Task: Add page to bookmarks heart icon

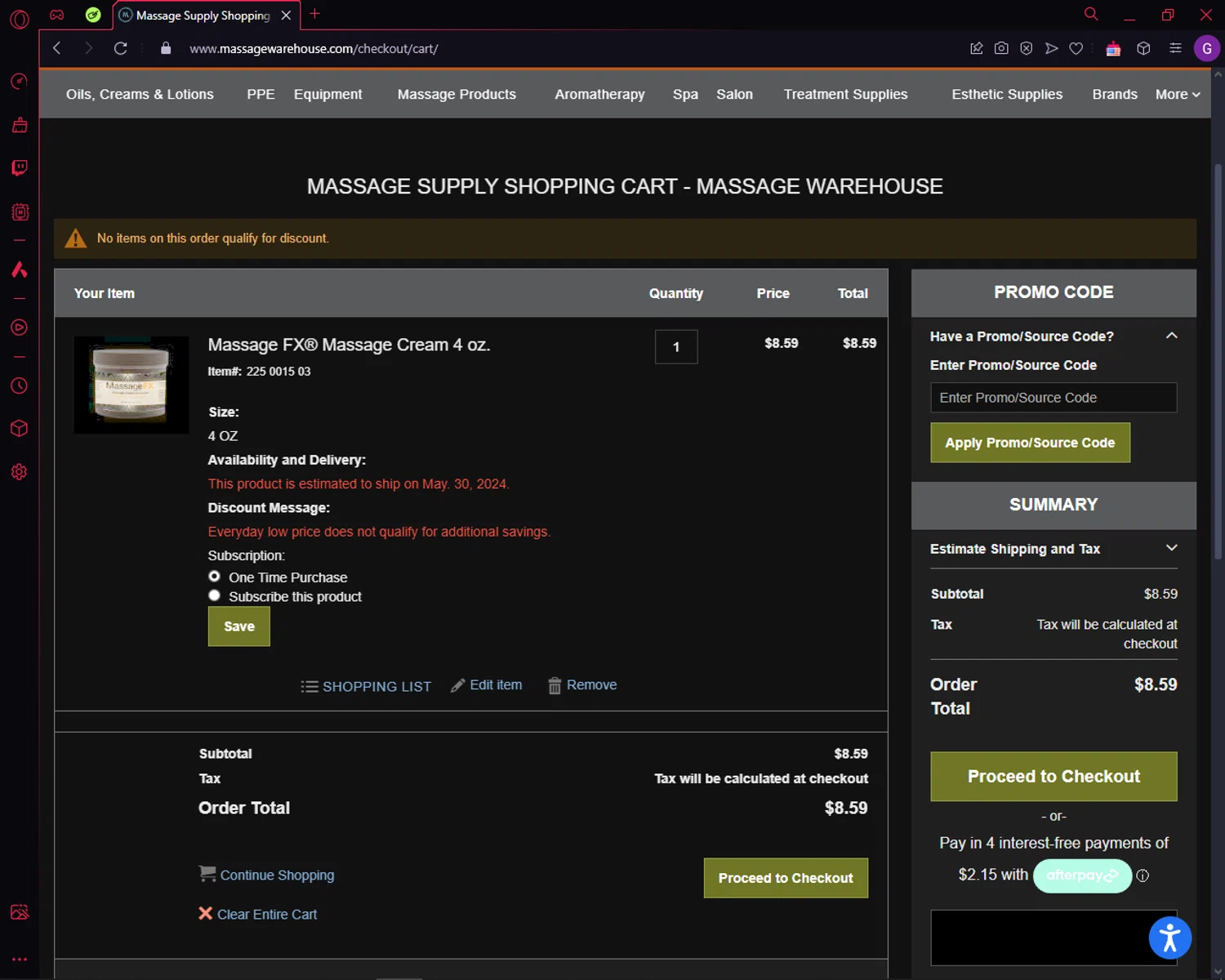Action: coord(1076,48)
